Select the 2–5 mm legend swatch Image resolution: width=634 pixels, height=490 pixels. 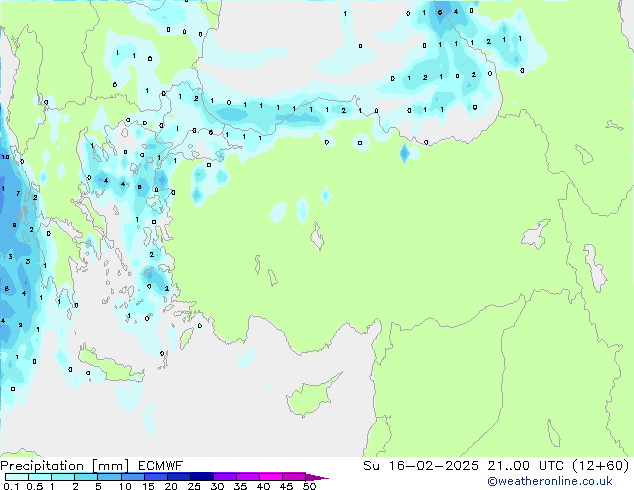tap(86, 477)
